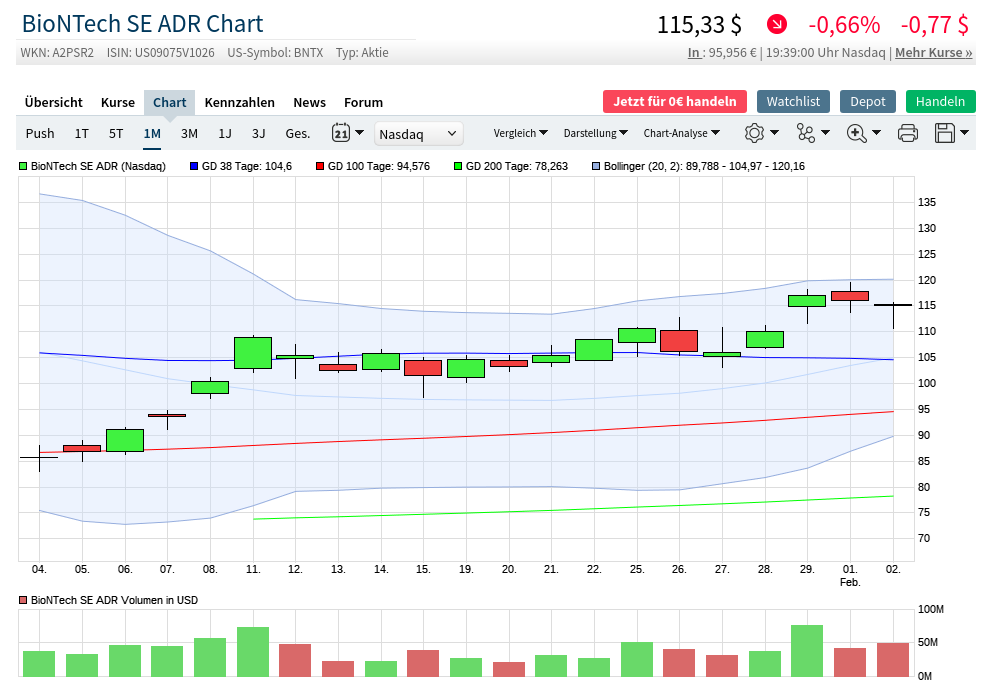This screenshot has width=991, height=686.
Task: Click the In currency link
Action: point(694,52)
